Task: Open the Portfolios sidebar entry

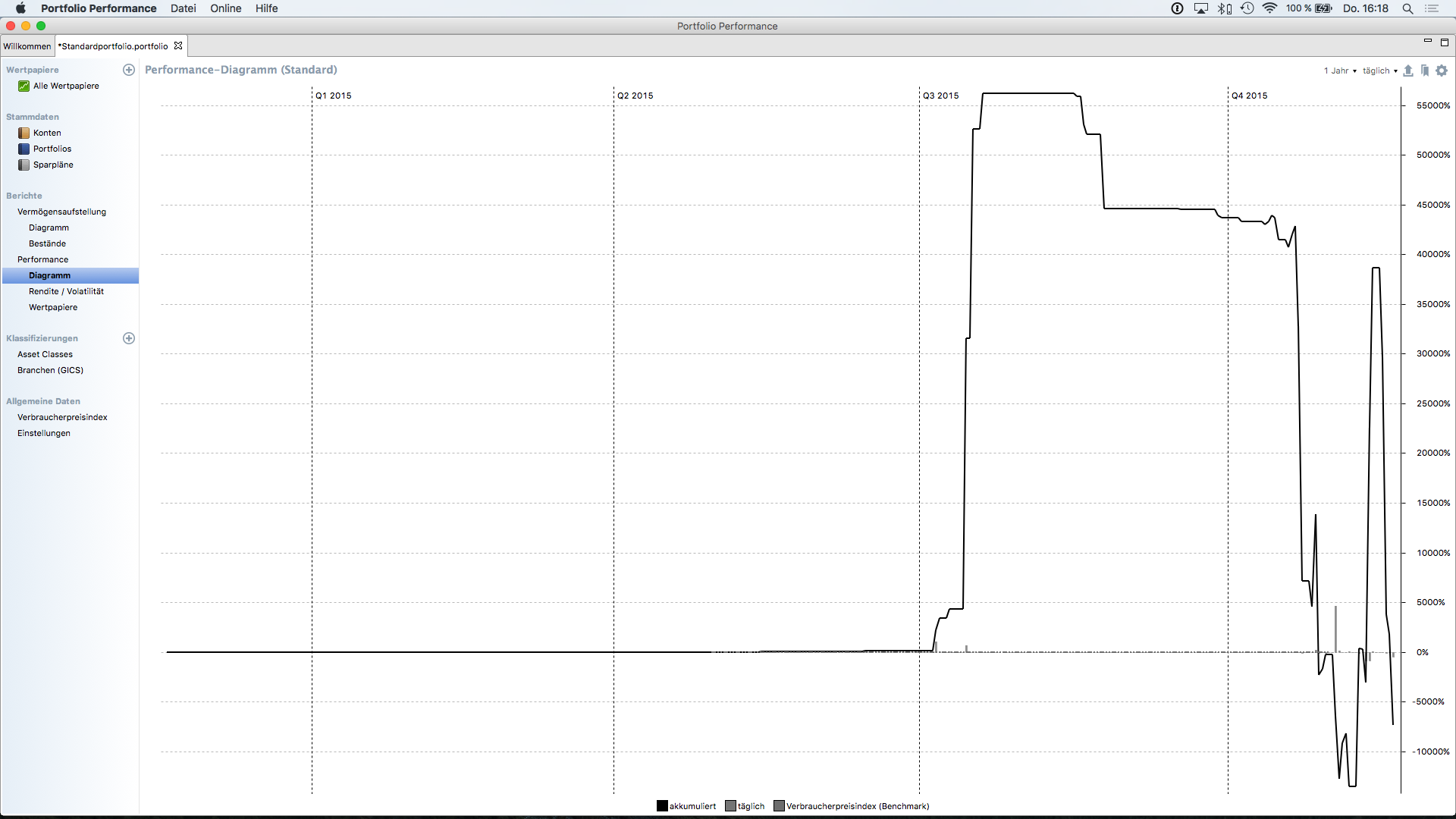Action: pyautogui.click(x=52, y=149)
